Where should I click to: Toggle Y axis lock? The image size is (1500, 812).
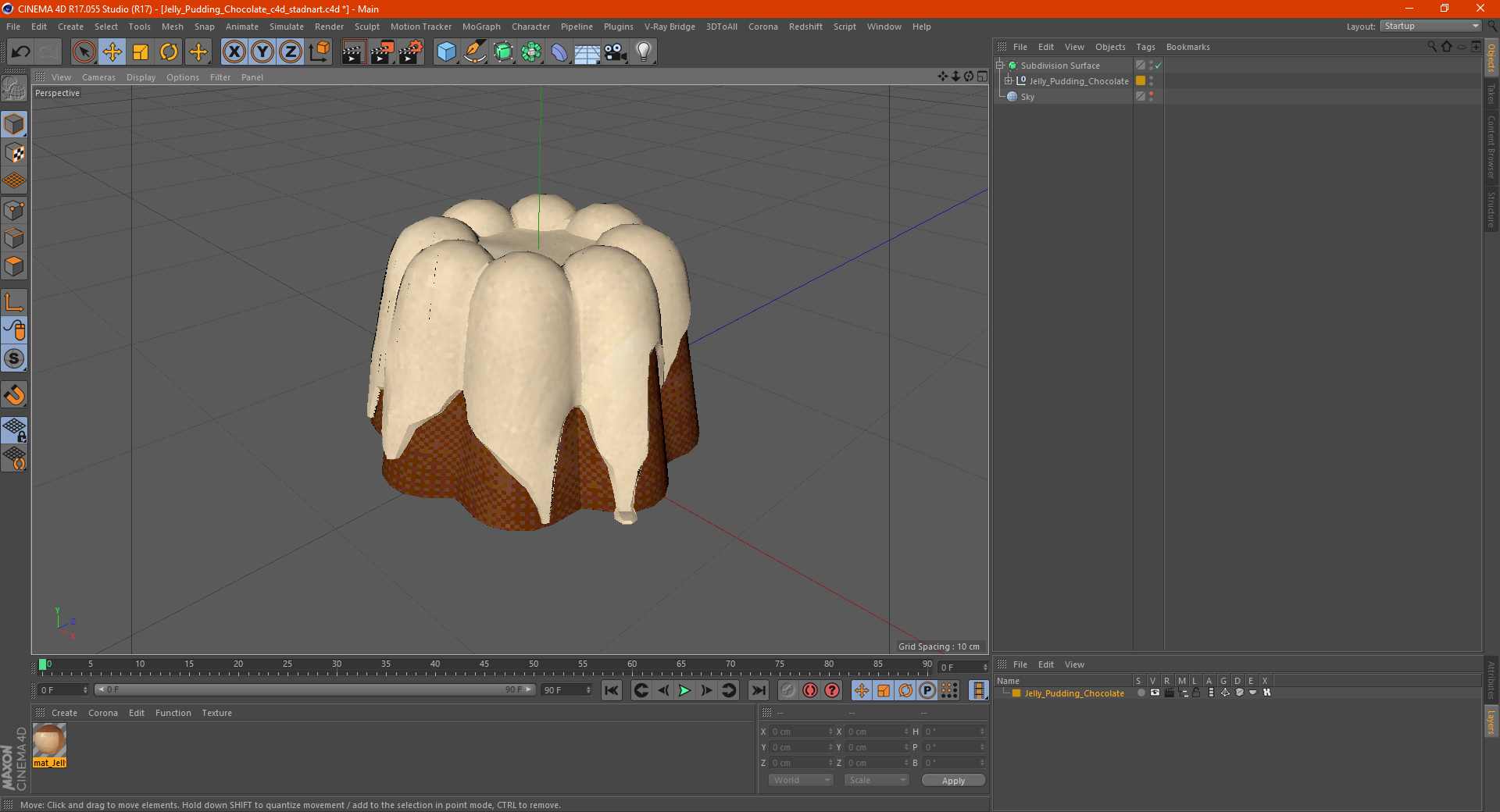[262, 52]
